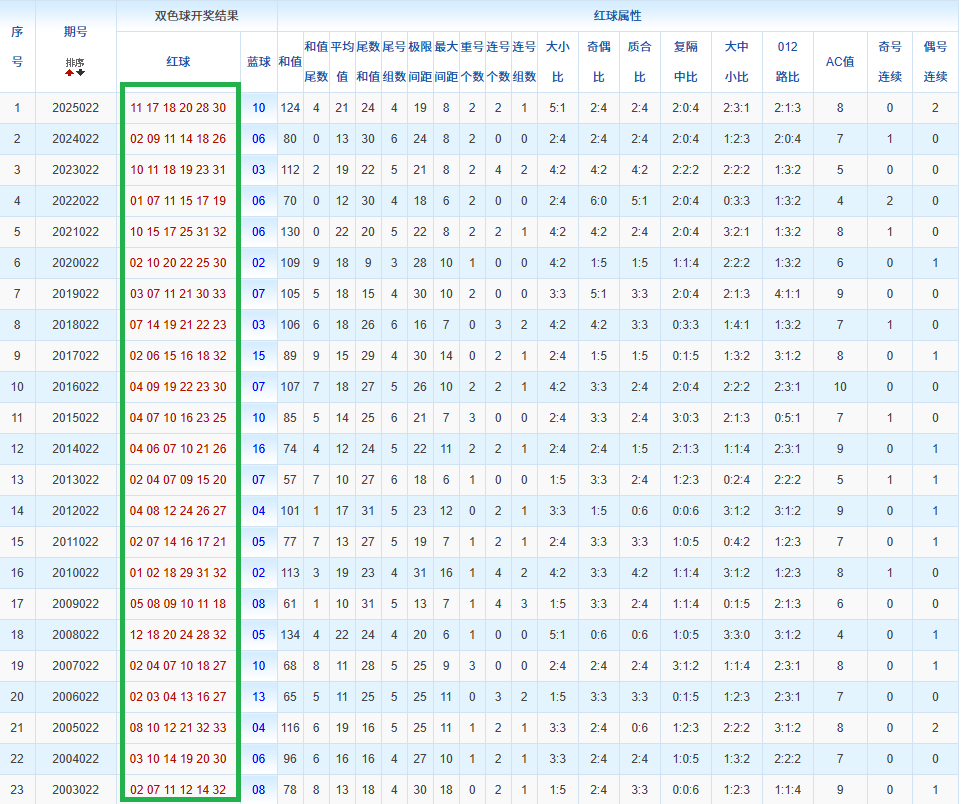Click the 012路比 column header
Screen dimensions: 962x804
click(x=787, y=62)
